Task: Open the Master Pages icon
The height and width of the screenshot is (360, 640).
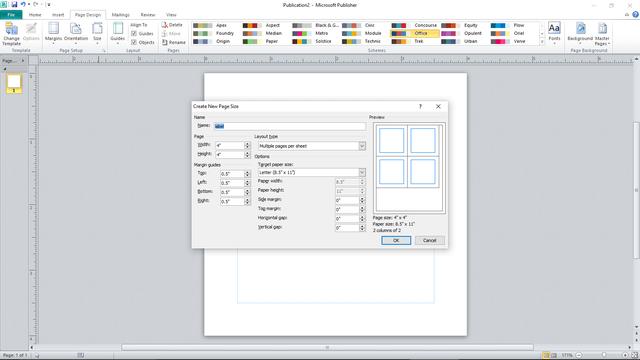Action: 602,34
